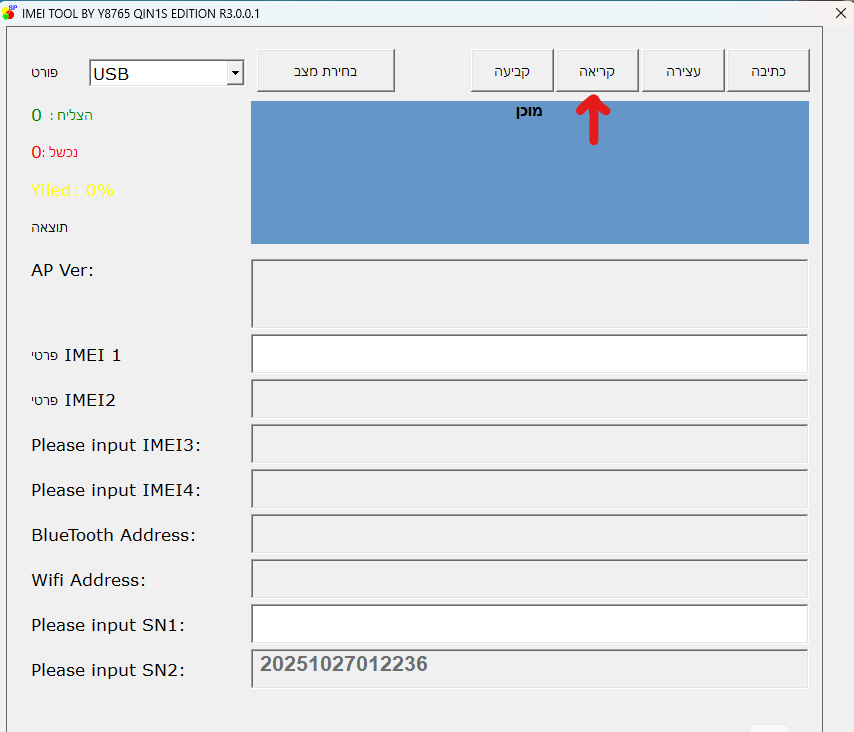This screenshot has height=732, width=854.
Task: Select the Wifi Address field
Action: 529,578
